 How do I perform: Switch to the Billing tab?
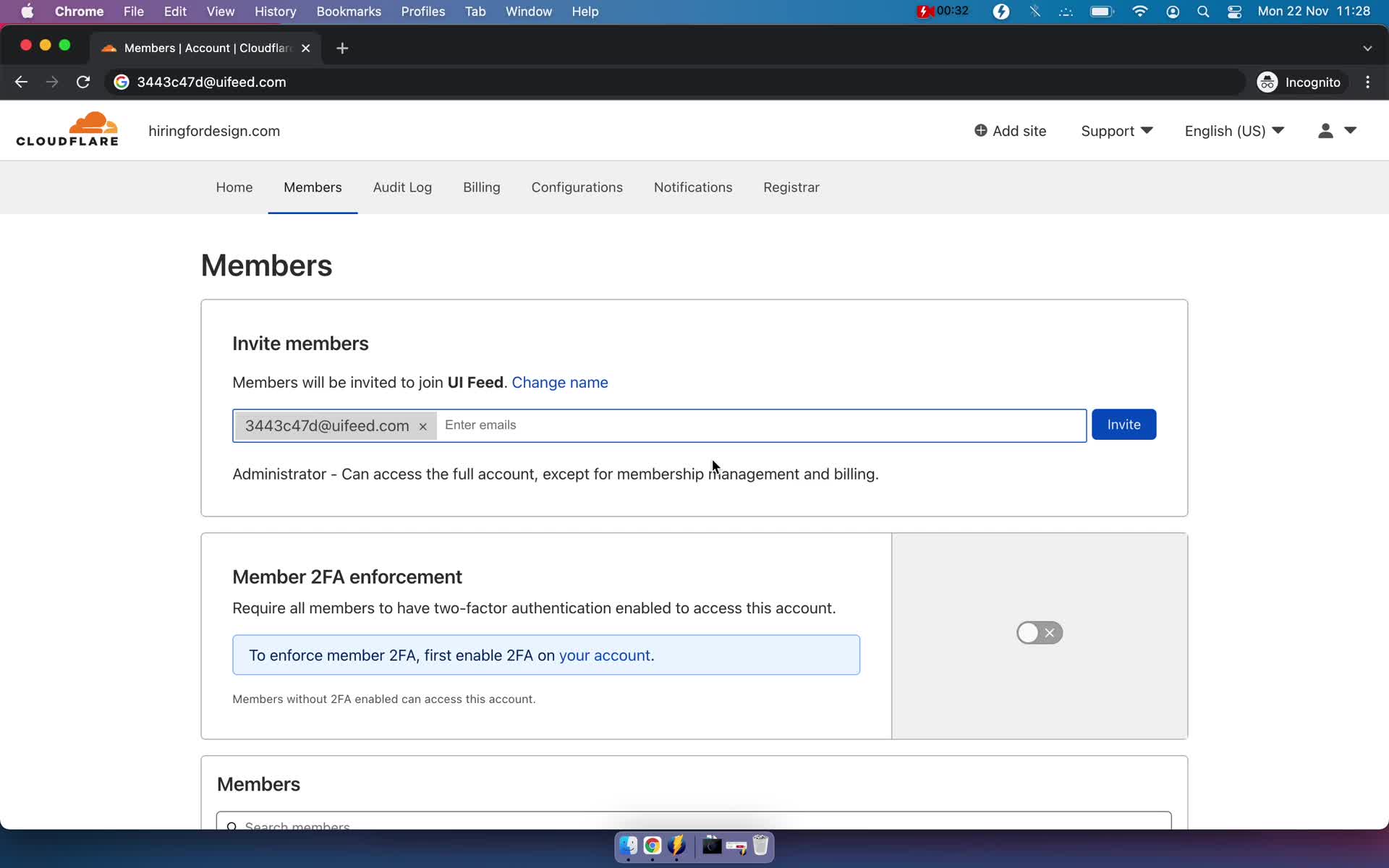(481, 187)
